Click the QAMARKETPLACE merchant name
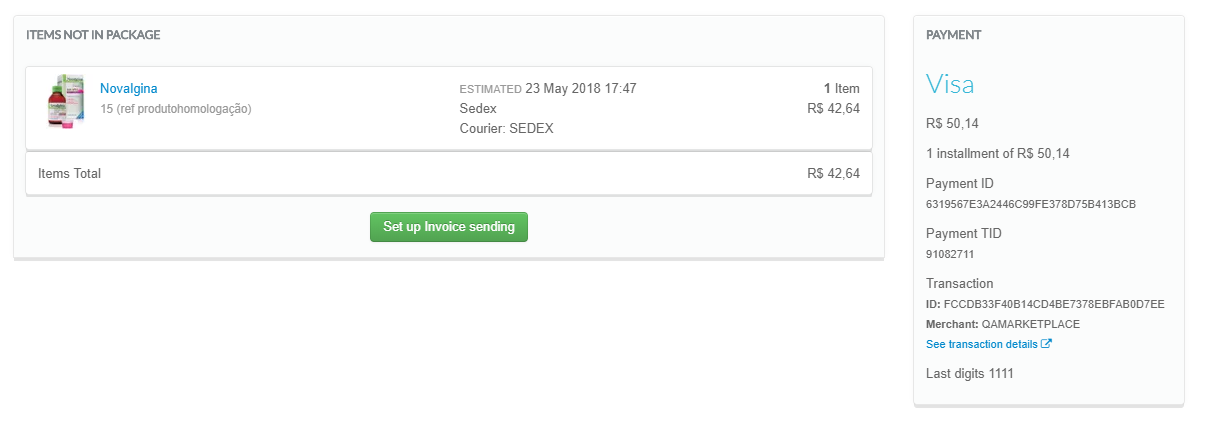1217x445 pixels. pos(1030,324)
